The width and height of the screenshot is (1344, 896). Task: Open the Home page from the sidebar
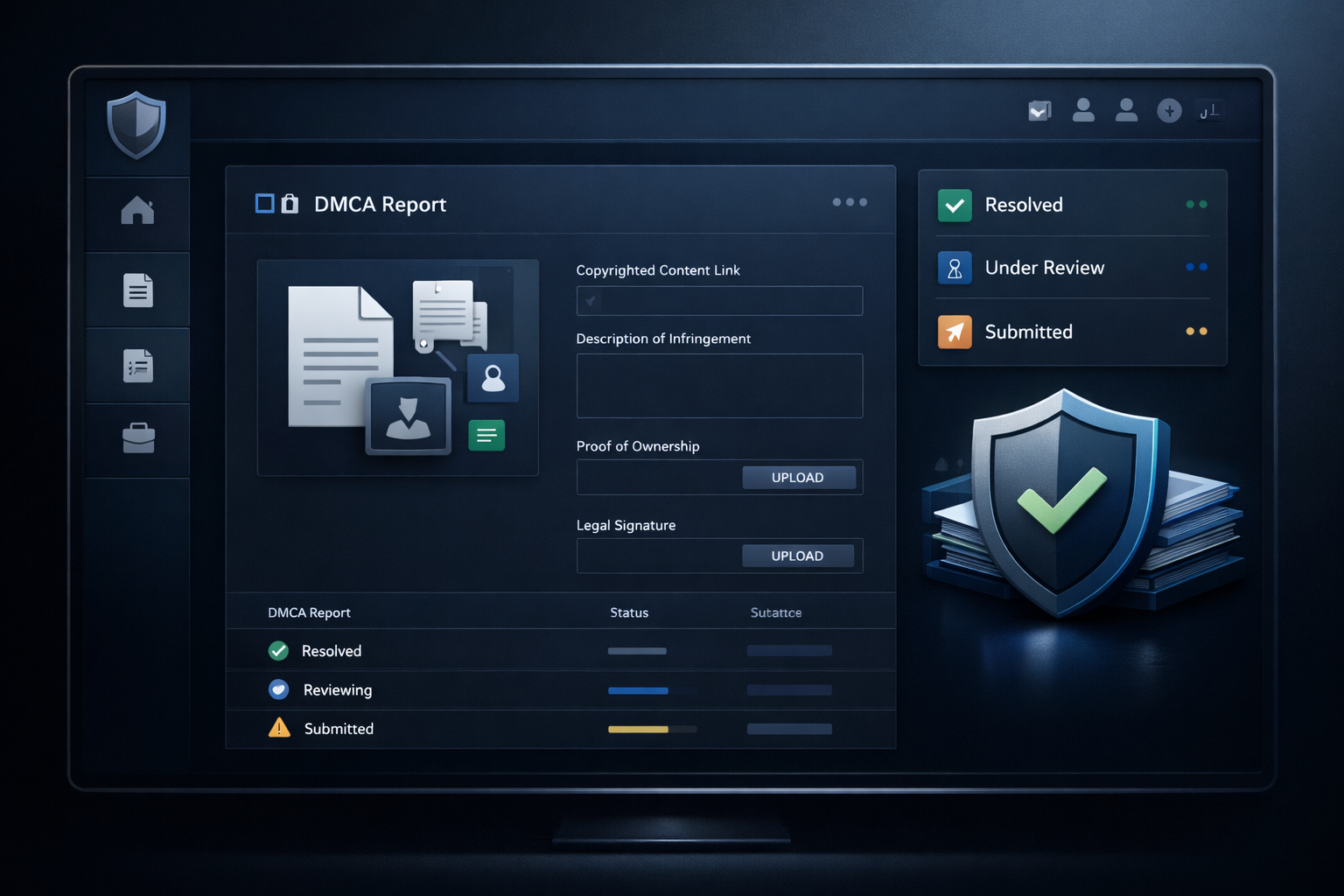[x=137, y=211]
